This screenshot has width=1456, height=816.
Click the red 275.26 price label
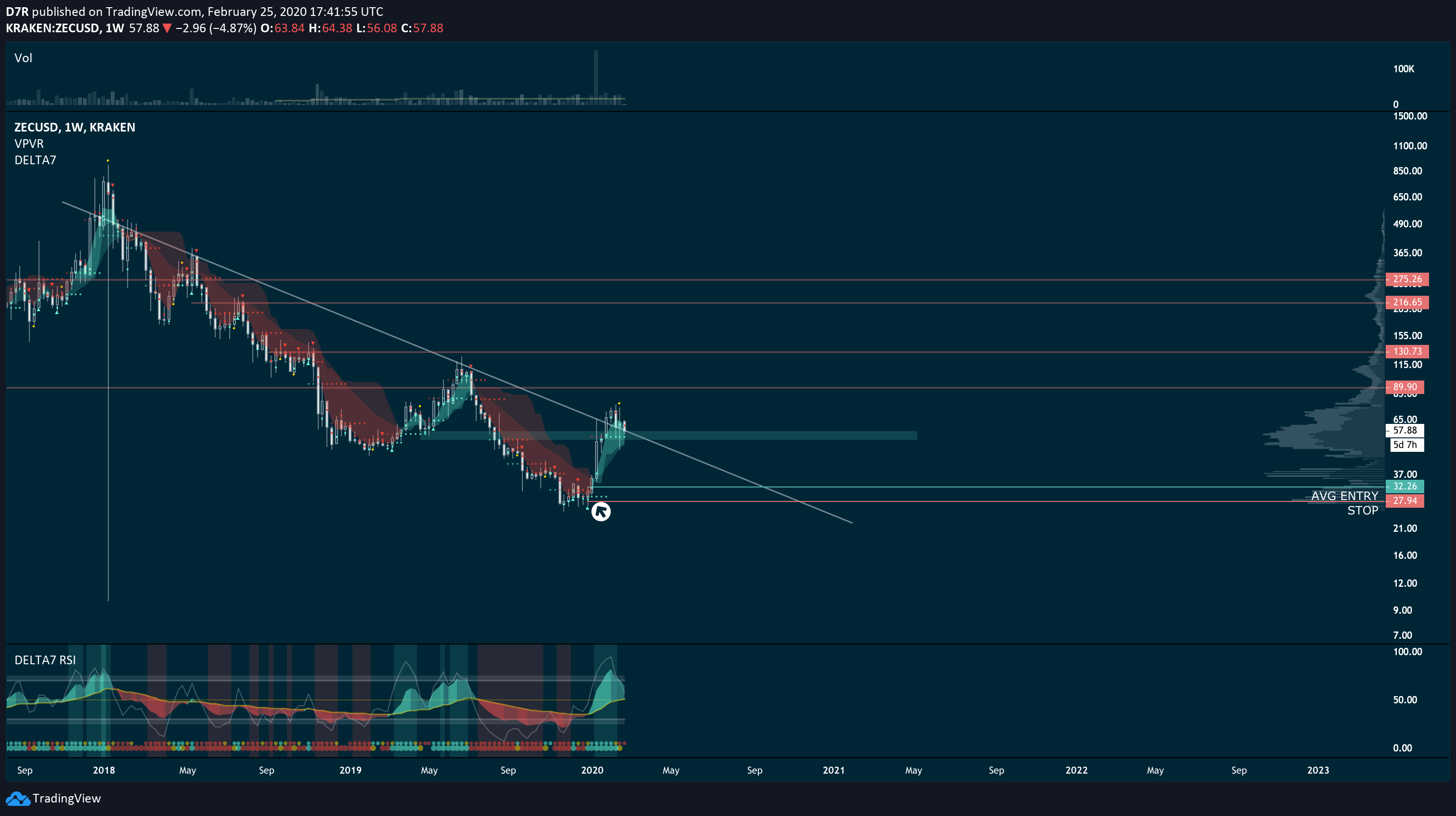[x=1407, y=279]
